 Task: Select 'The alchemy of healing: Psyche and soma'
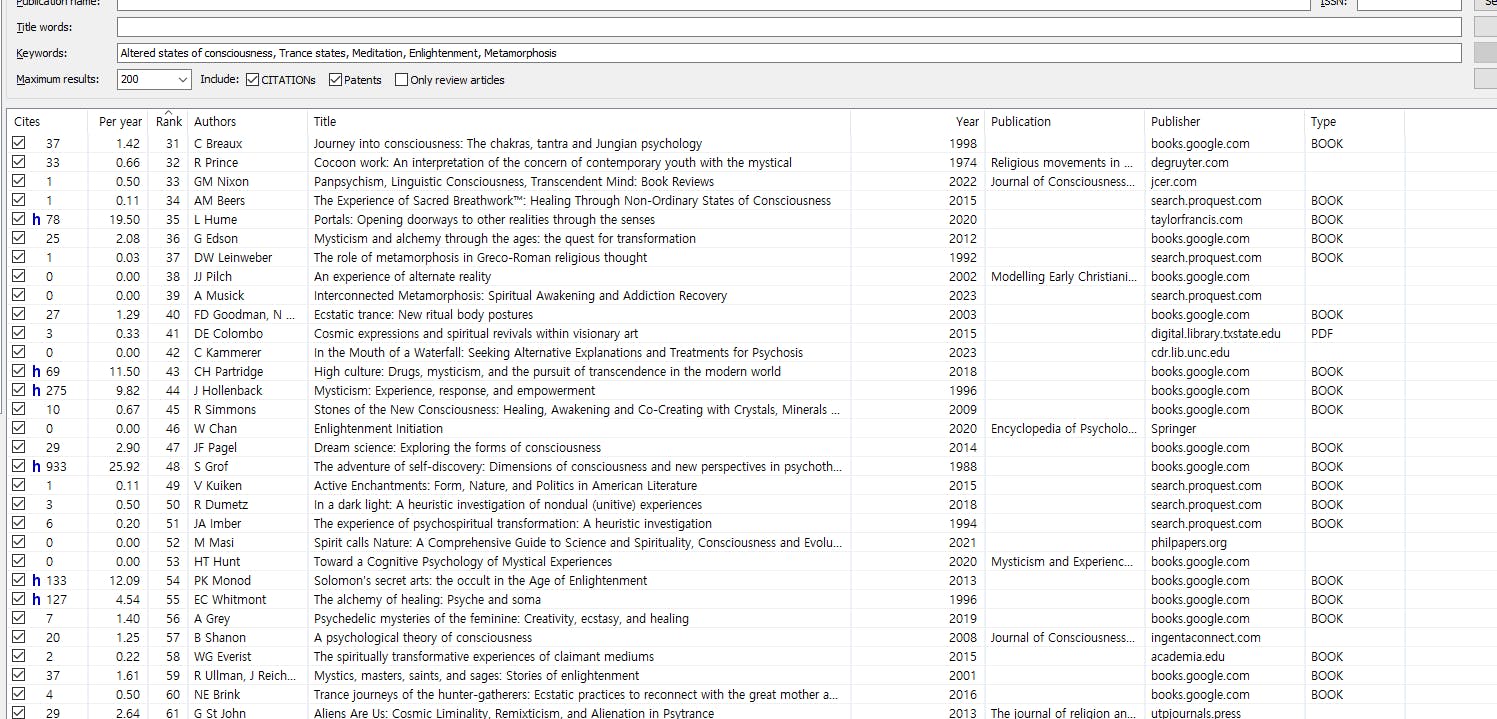[x=427, y=600]
